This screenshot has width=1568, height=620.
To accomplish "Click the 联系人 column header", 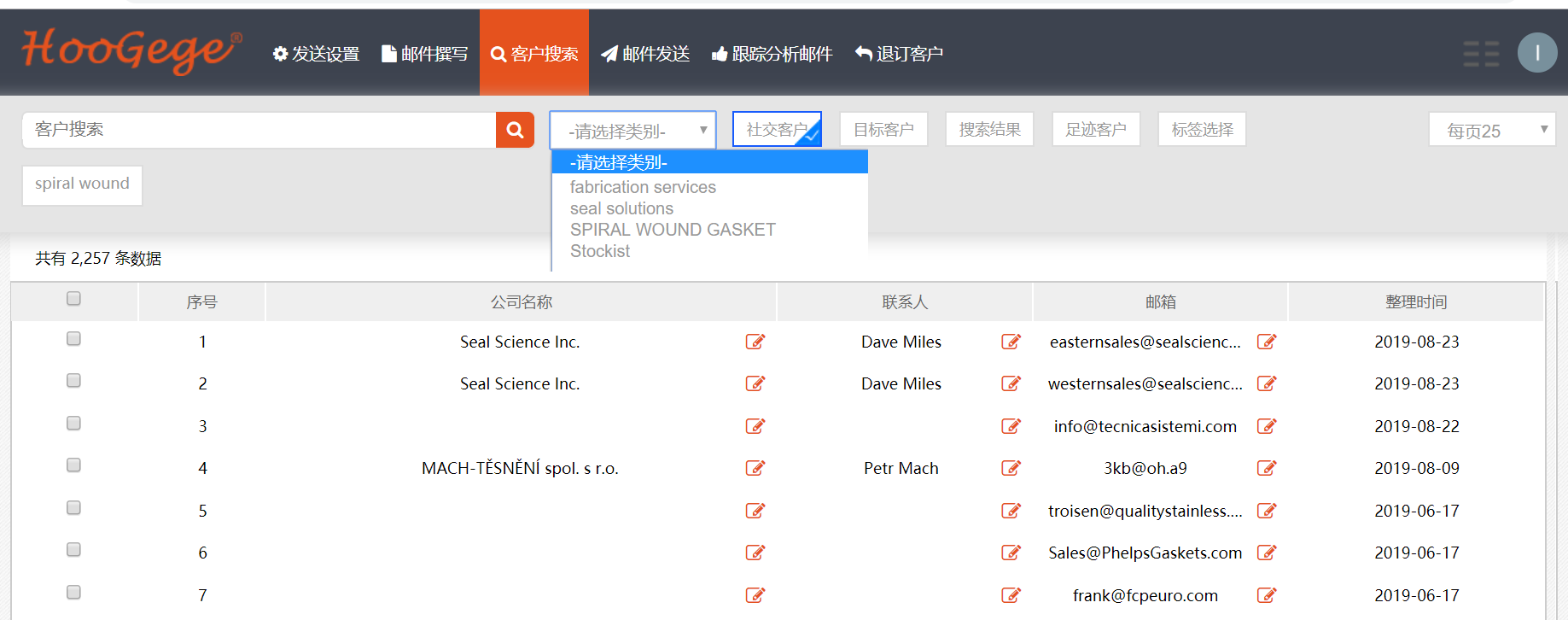I will coord(905,301).
